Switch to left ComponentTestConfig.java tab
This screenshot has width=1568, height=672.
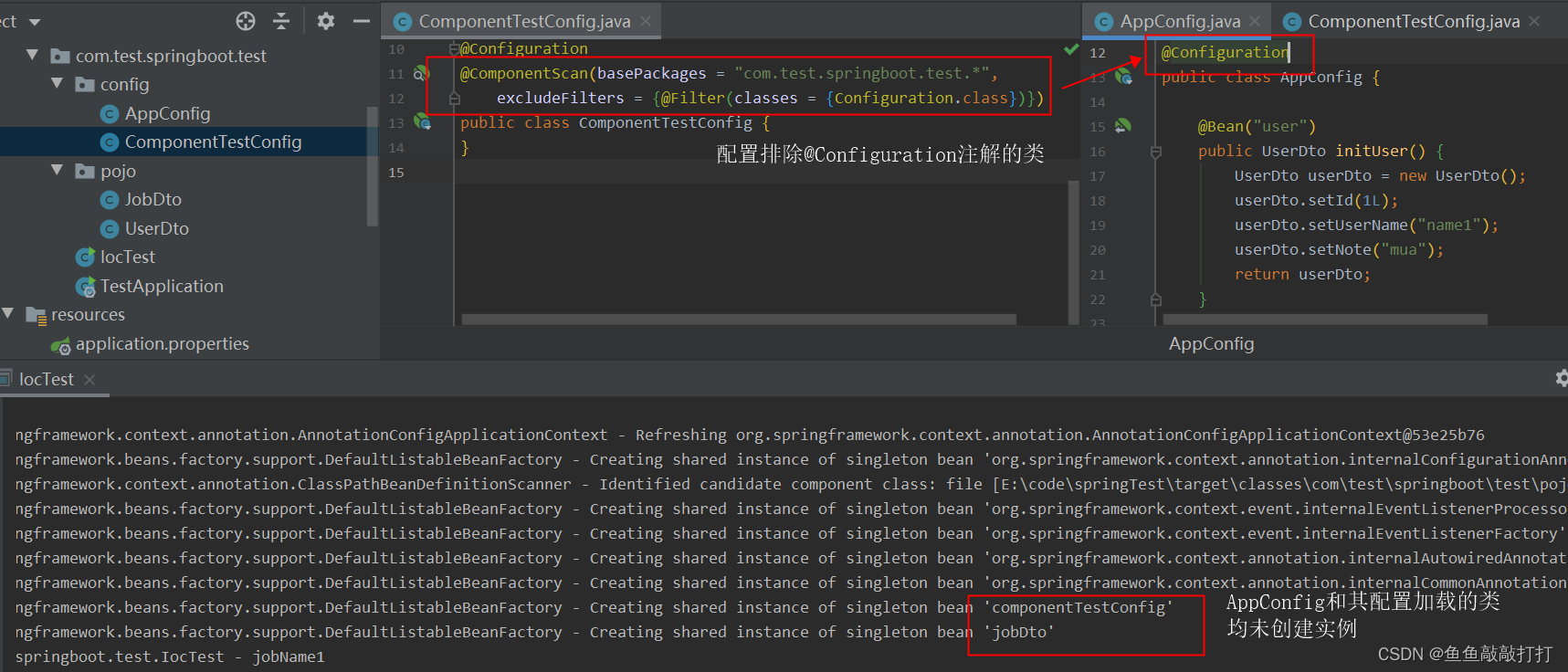524,21
